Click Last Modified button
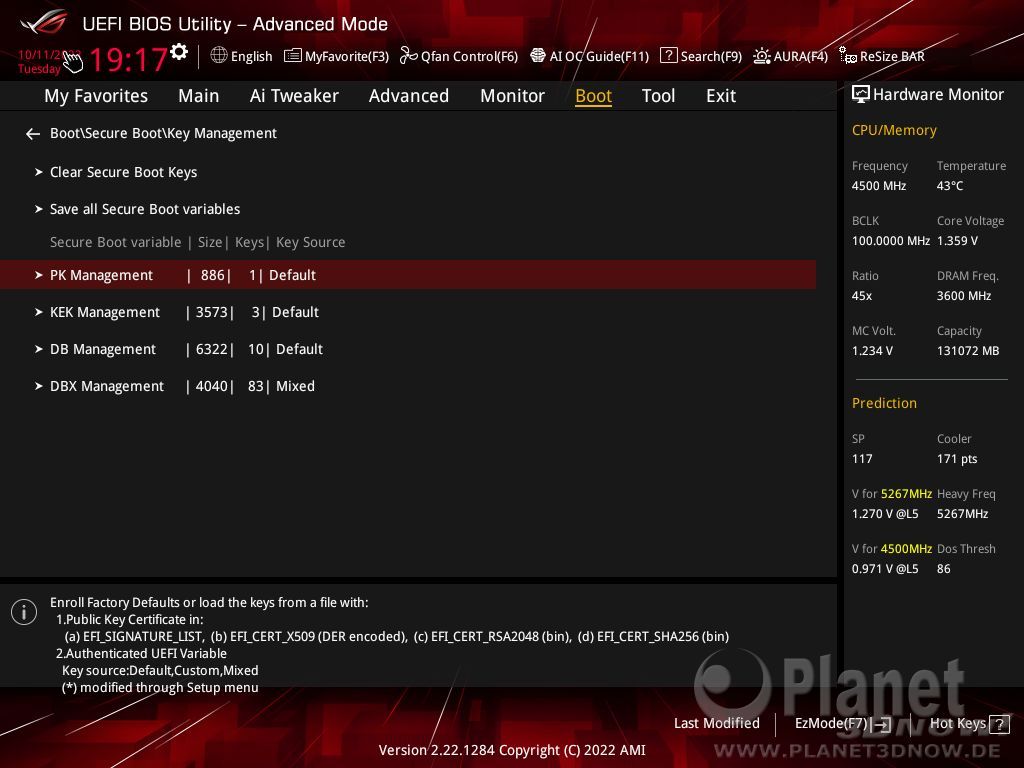Screen dimensions: 1024x768 tap(716, 724)
